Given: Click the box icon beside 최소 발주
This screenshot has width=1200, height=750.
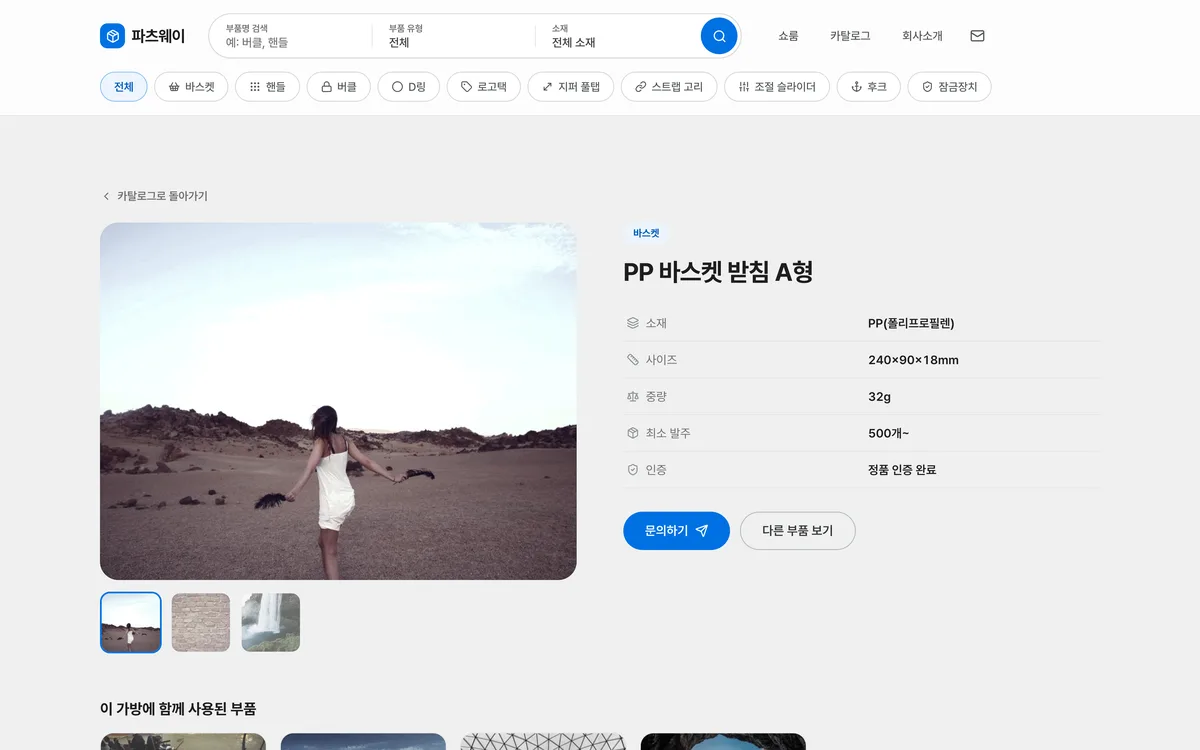Looking at the screenshot, I should coord(632,433).
